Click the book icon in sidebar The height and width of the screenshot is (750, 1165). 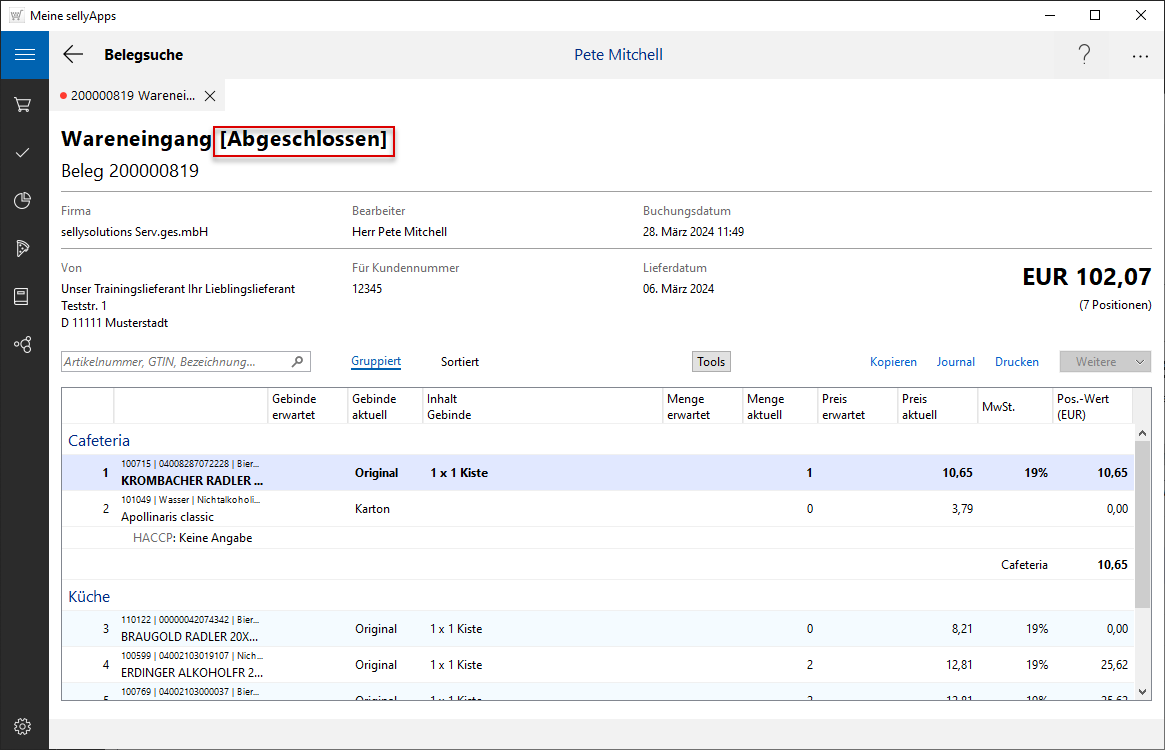tap(24, 296)
